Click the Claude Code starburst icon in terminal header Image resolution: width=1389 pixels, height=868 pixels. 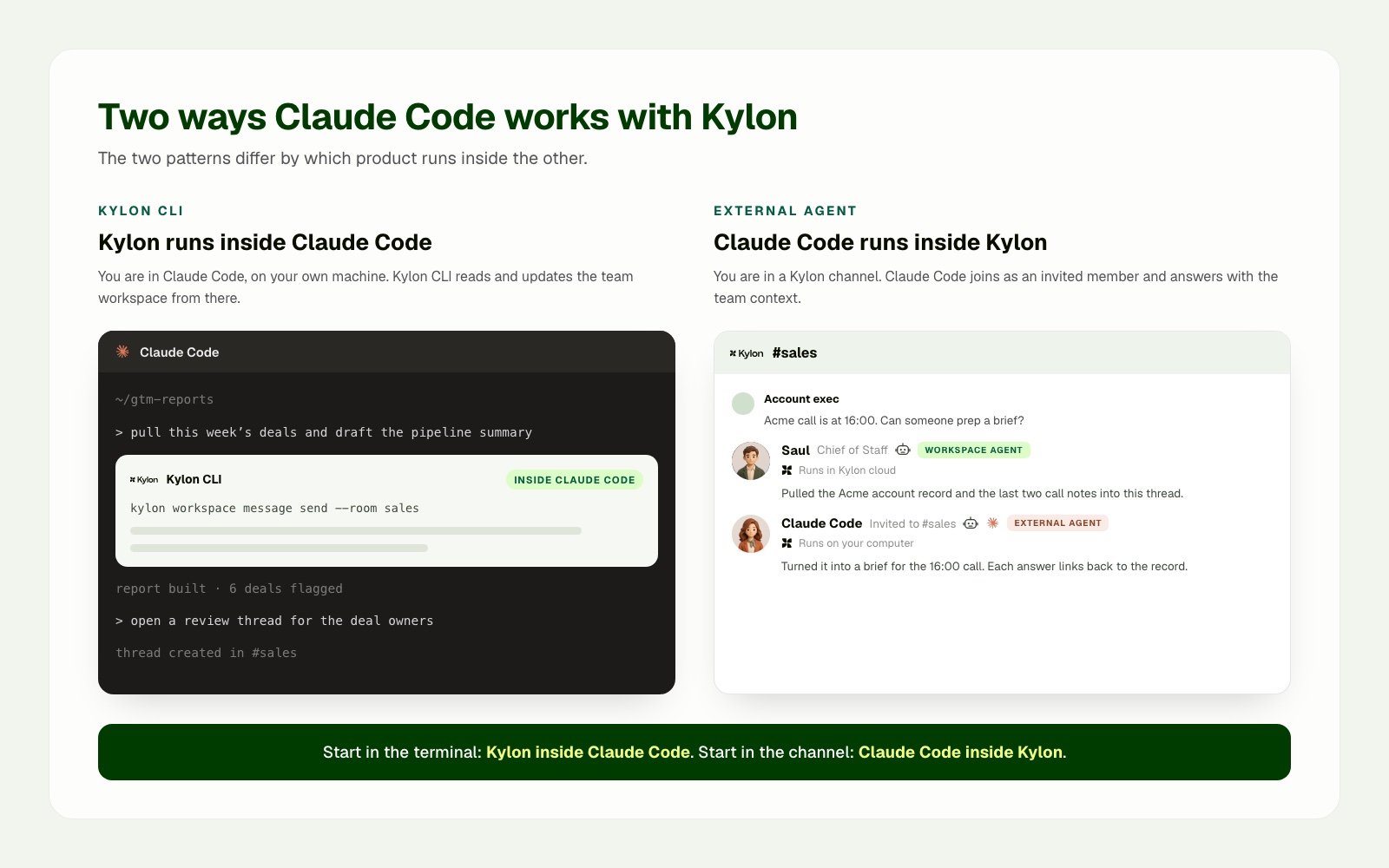pos(122,352)
